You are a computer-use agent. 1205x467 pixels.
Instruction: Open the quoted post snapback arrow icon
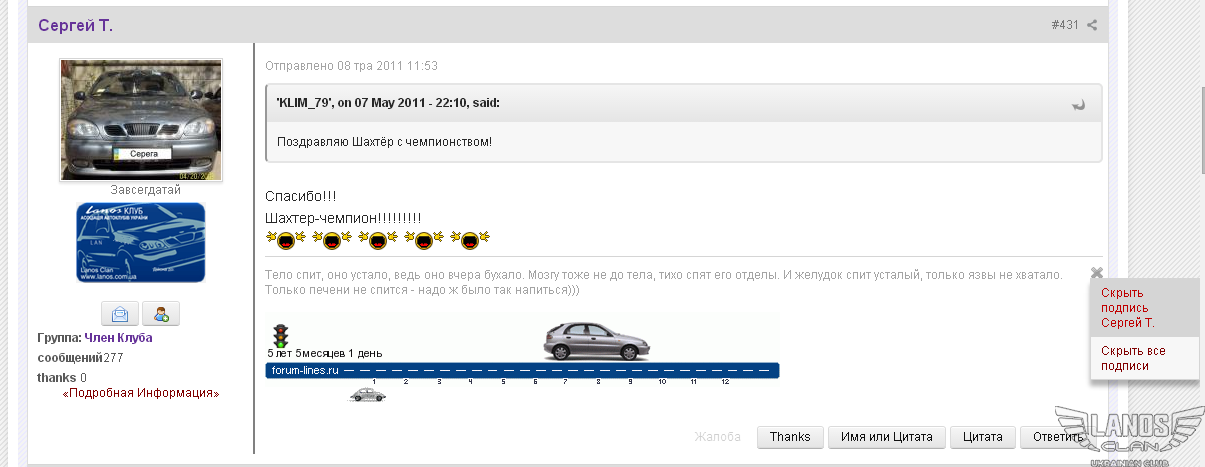1078,104
